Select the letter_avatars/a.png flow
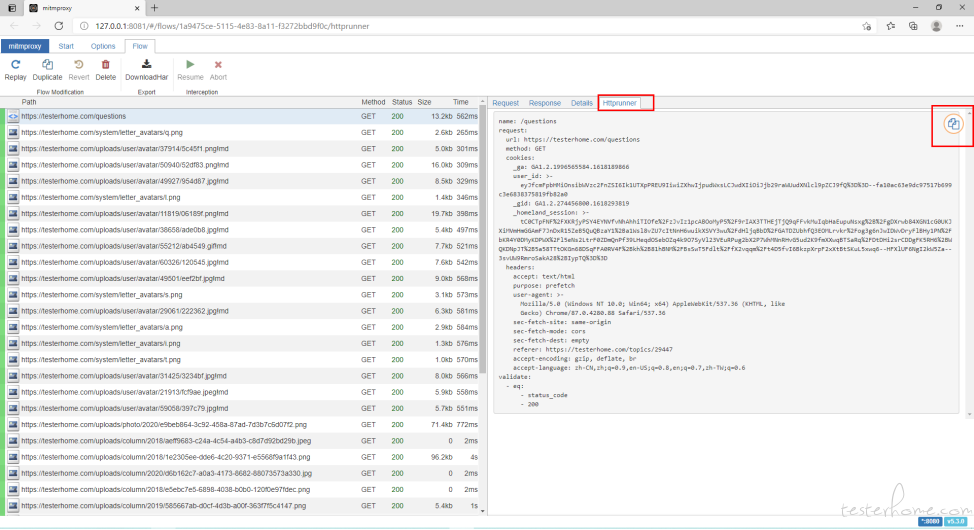 tap(242, 327)
